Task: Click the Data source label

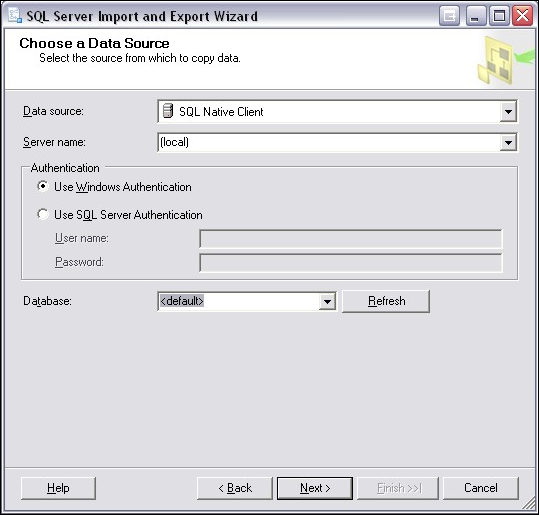Action: [x=53, y=111]
